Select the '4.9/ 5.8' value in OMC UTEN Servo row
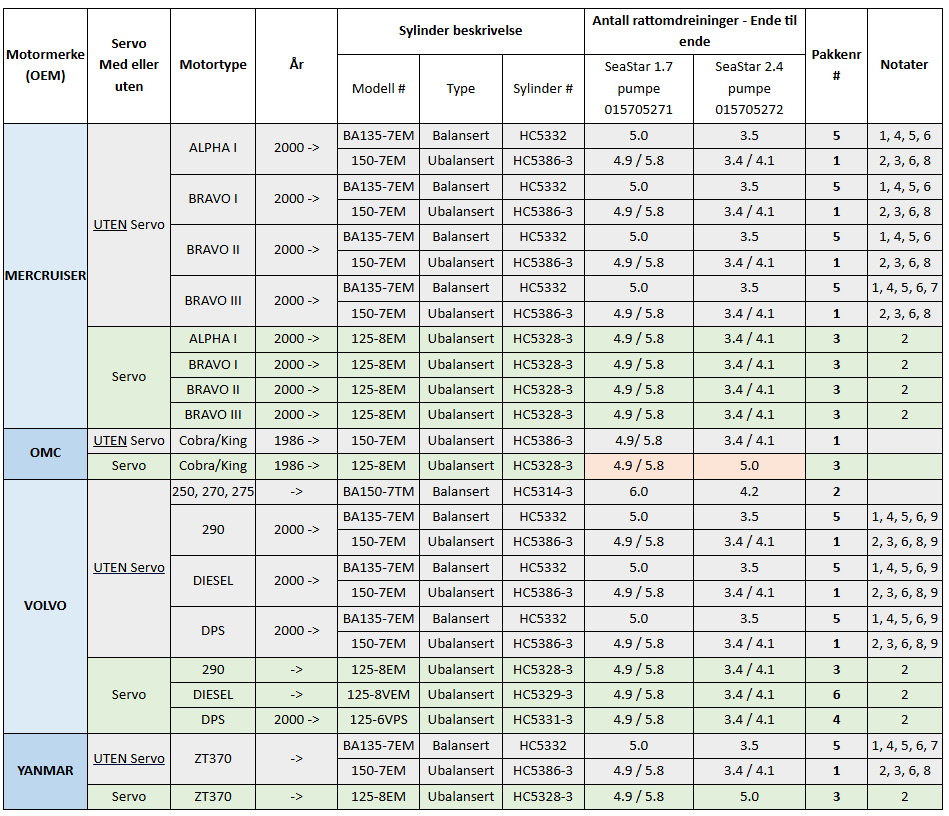 (639, 441)
